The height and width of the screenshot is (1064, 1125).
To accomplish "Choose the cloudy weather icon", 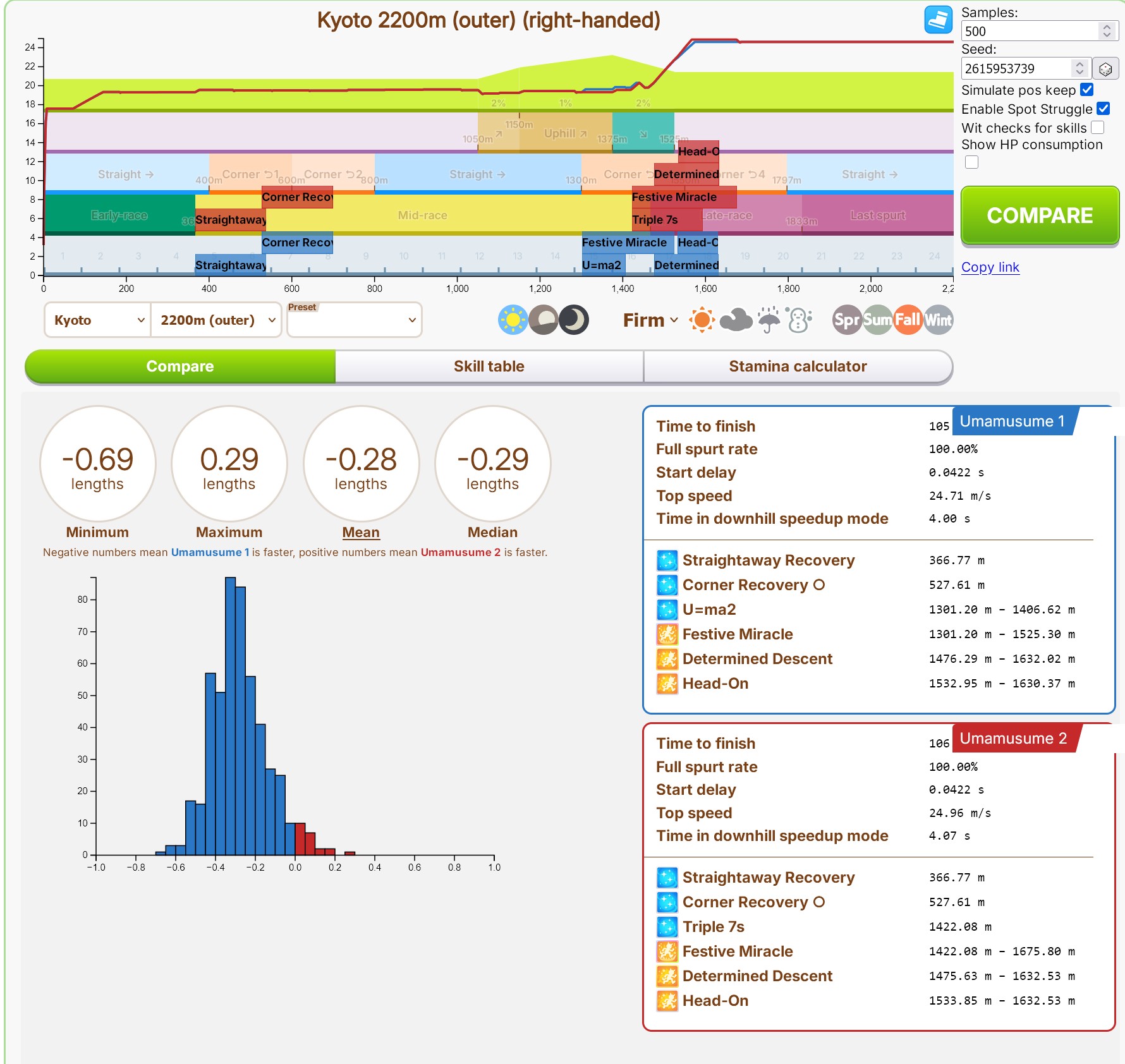I will click(x=736, y=320).
